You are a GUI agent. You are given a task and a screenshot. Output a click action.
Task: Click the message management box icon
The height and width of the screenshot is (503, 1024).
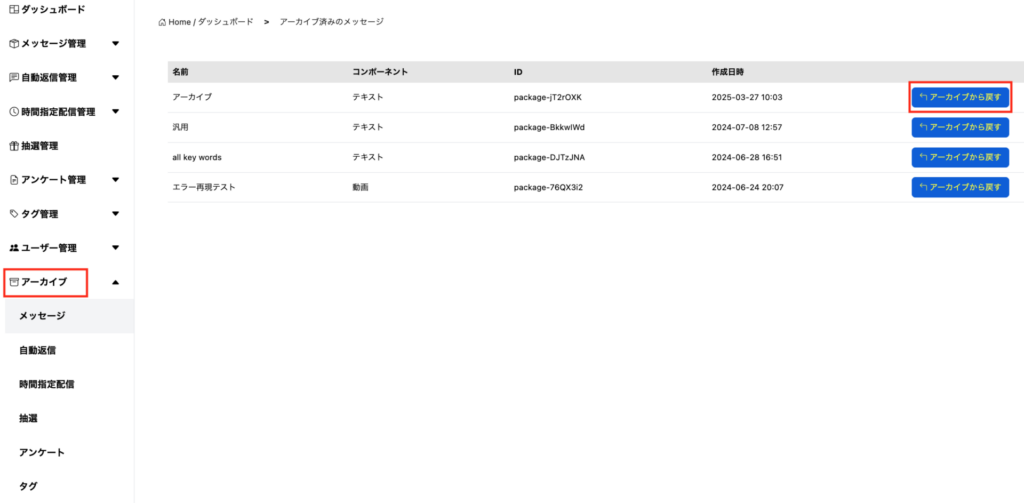pyautogui.click(x=13, y=44)
